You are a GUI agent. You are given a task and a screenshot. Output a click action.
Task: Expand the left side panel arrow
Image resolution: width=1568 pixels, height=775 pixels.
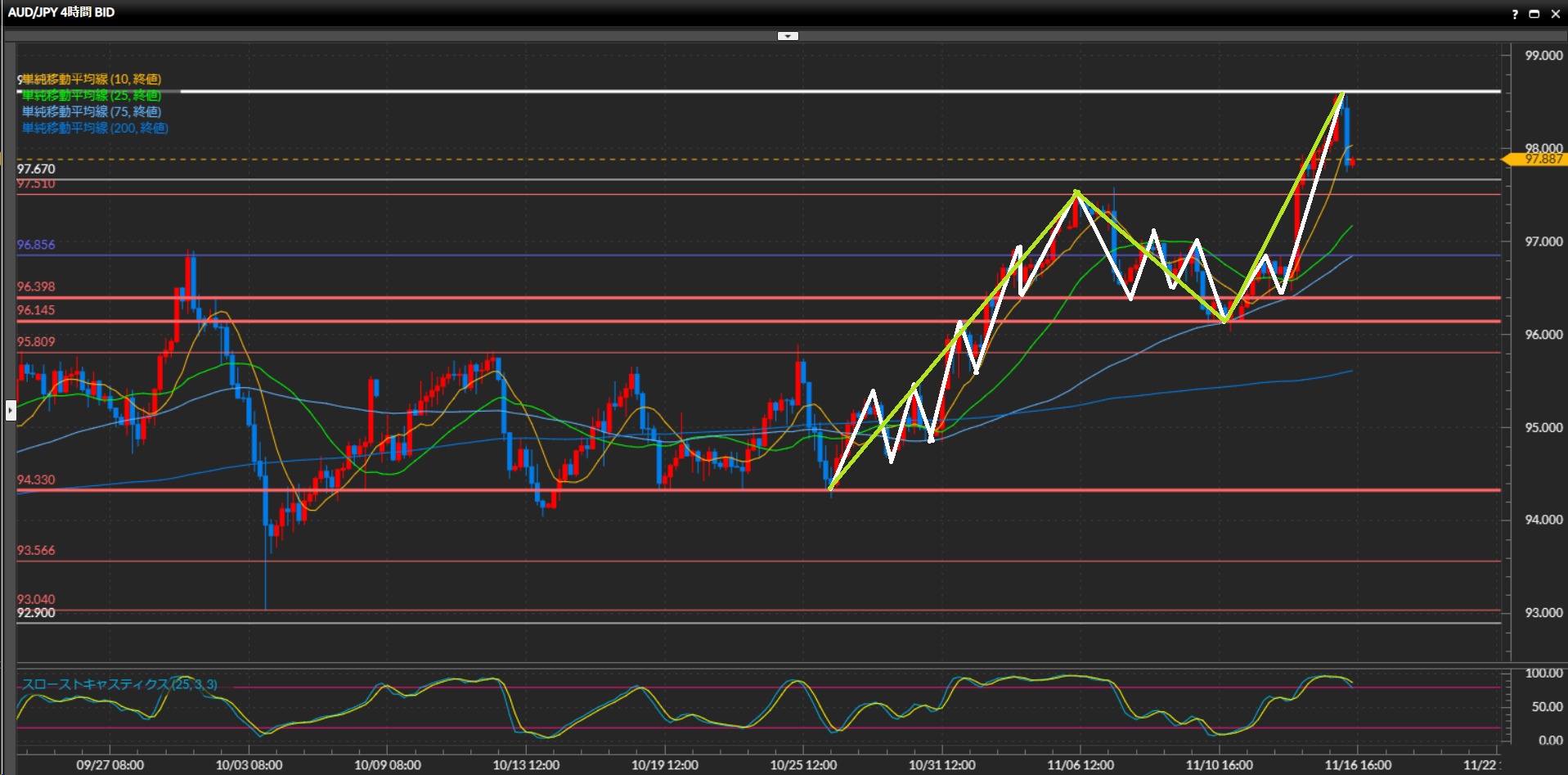[11, 409]
